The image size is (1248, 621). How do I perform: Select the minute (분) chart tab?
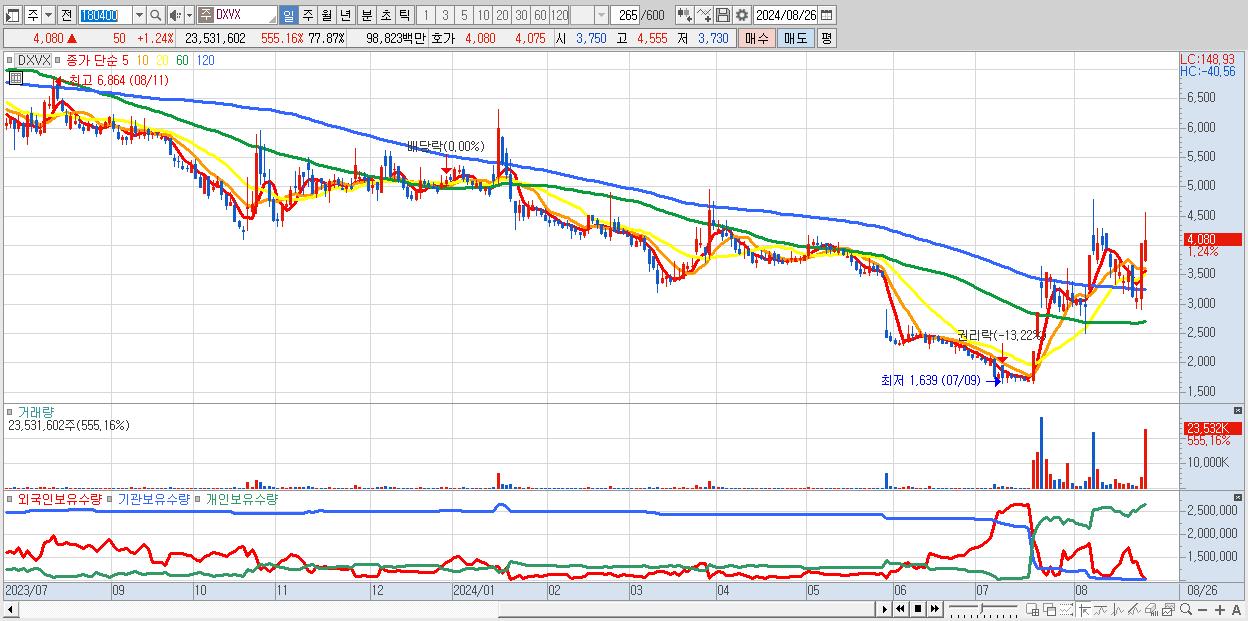tap(367, 15)
